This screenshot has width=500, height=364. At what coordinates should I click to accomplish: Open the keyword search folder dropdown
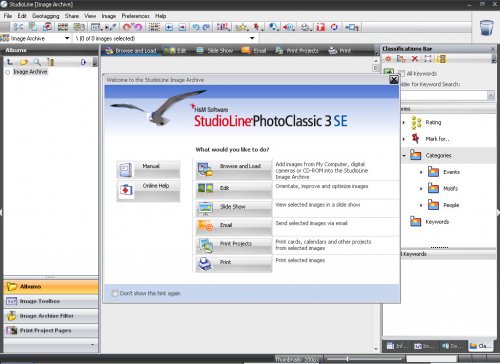(490, 96)
